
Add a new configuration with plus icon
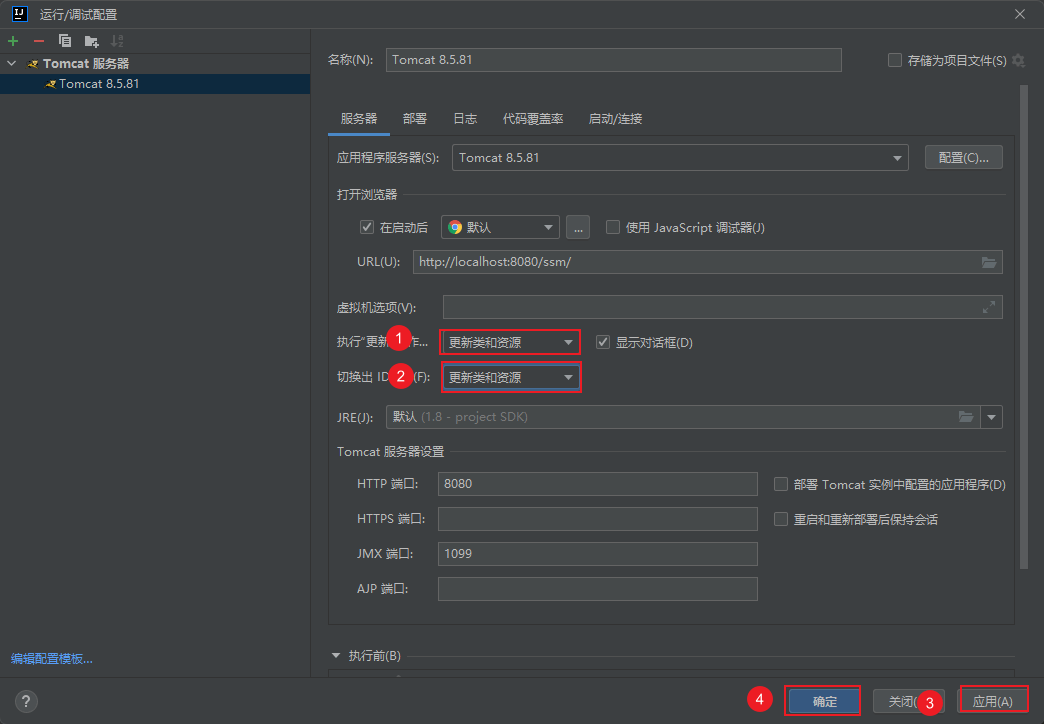coord(13,41)
